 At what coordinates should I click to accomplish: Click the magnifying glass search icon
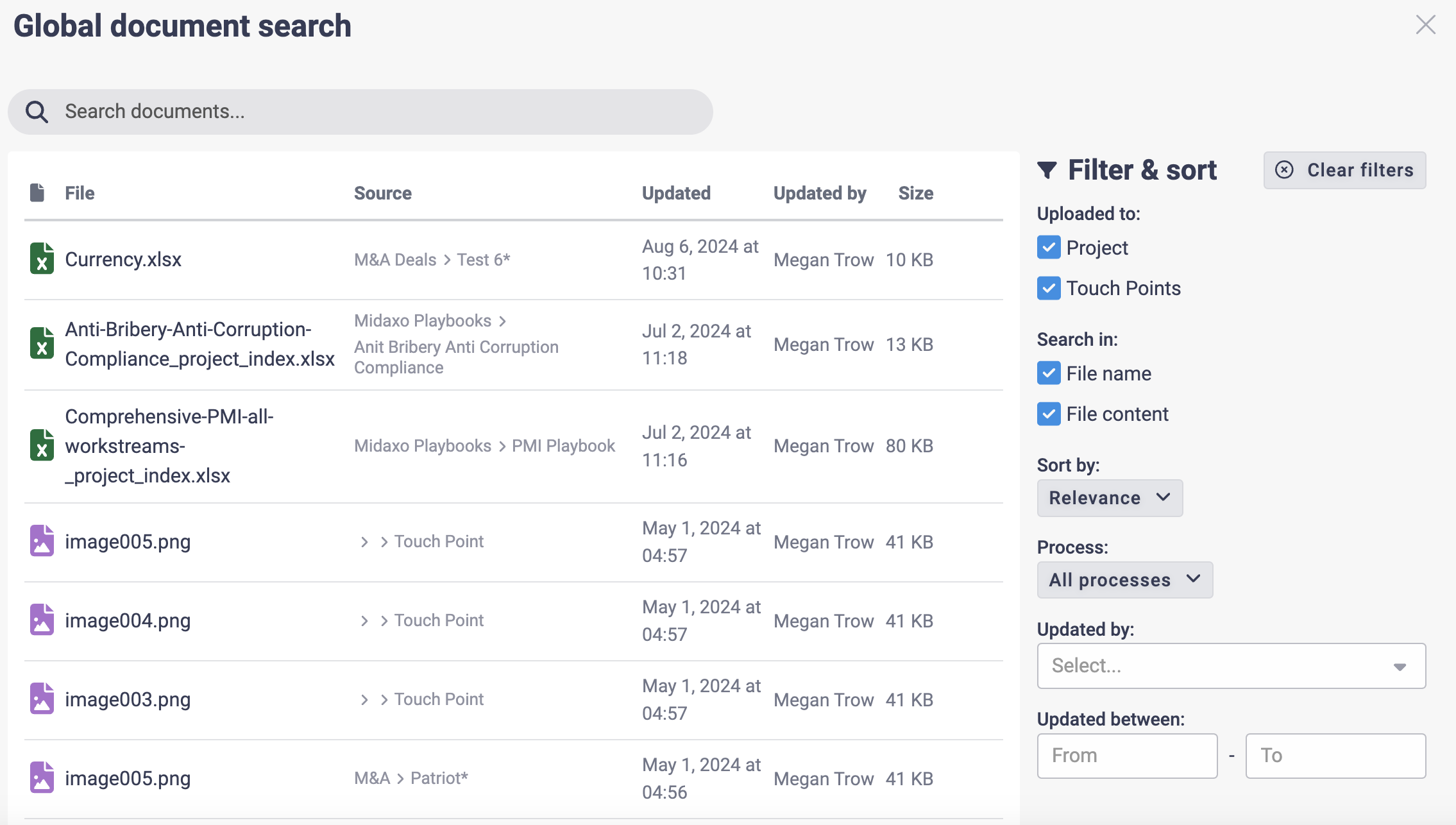37,112
